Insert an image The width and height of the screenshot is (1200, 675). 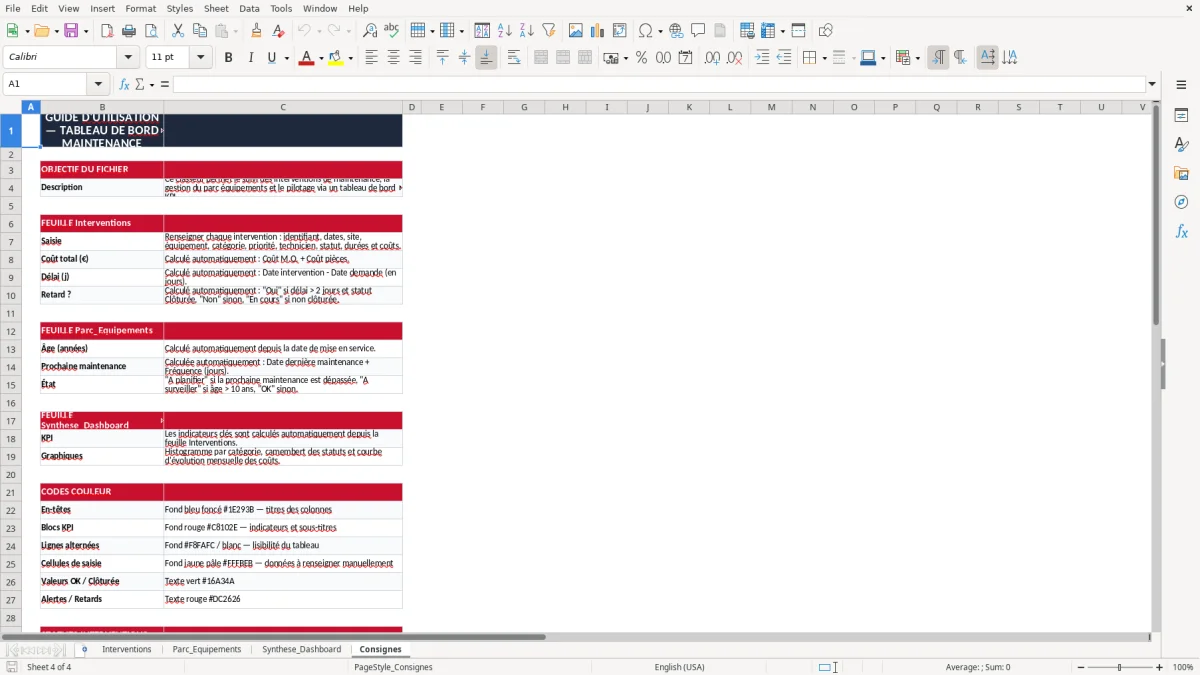pos(576,31)
